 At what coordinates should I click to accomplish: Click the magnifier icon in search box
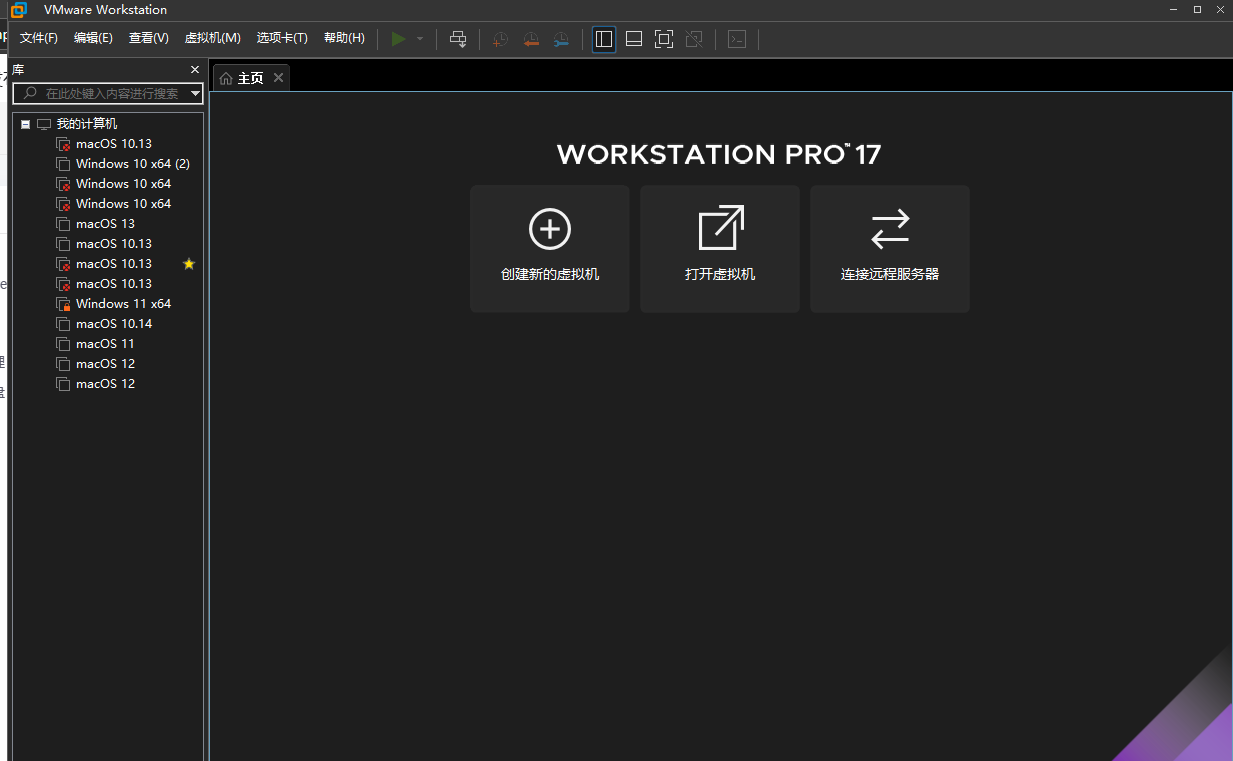[x=30, y=93]
